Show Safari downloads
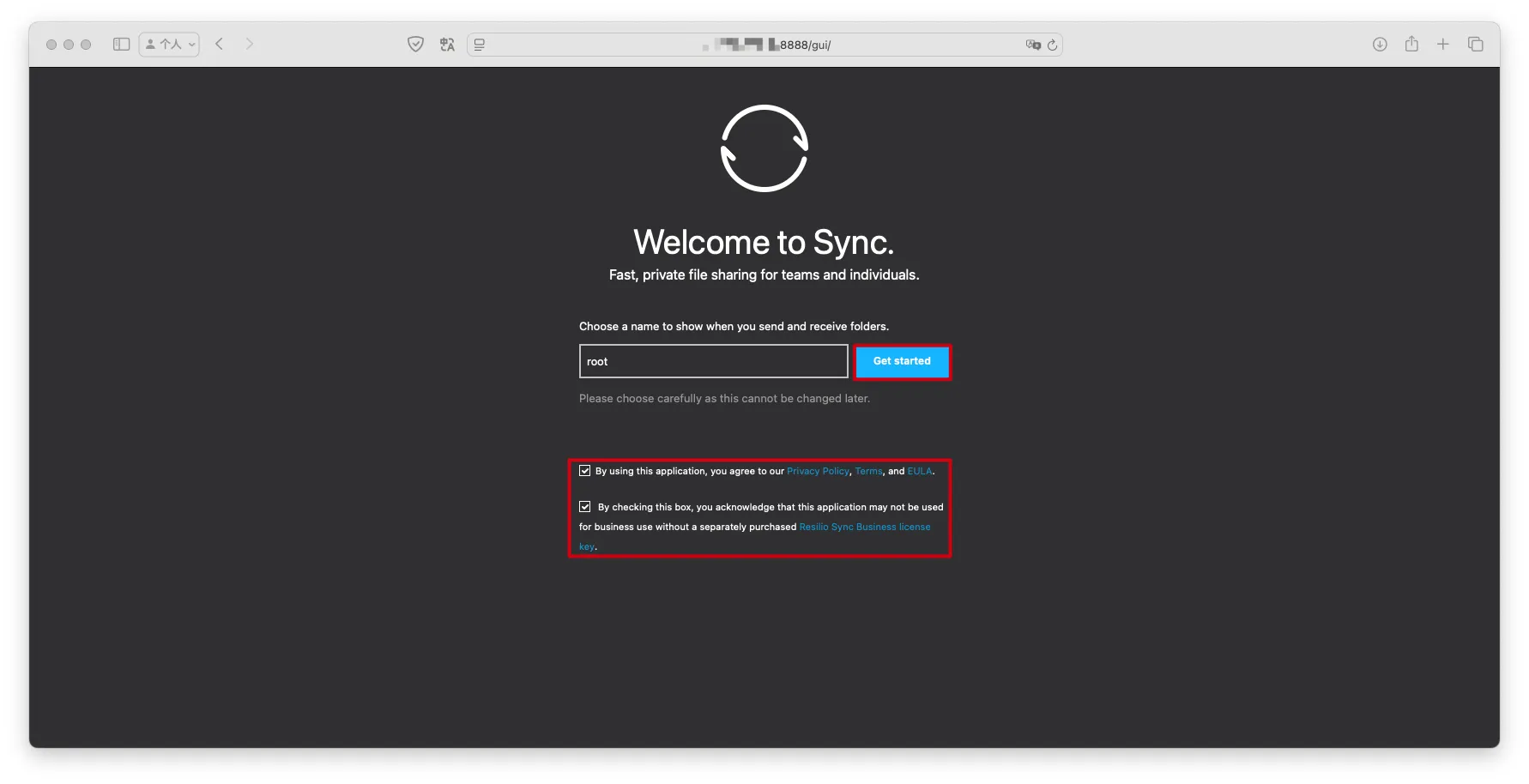 click(x=1380, y=45)
